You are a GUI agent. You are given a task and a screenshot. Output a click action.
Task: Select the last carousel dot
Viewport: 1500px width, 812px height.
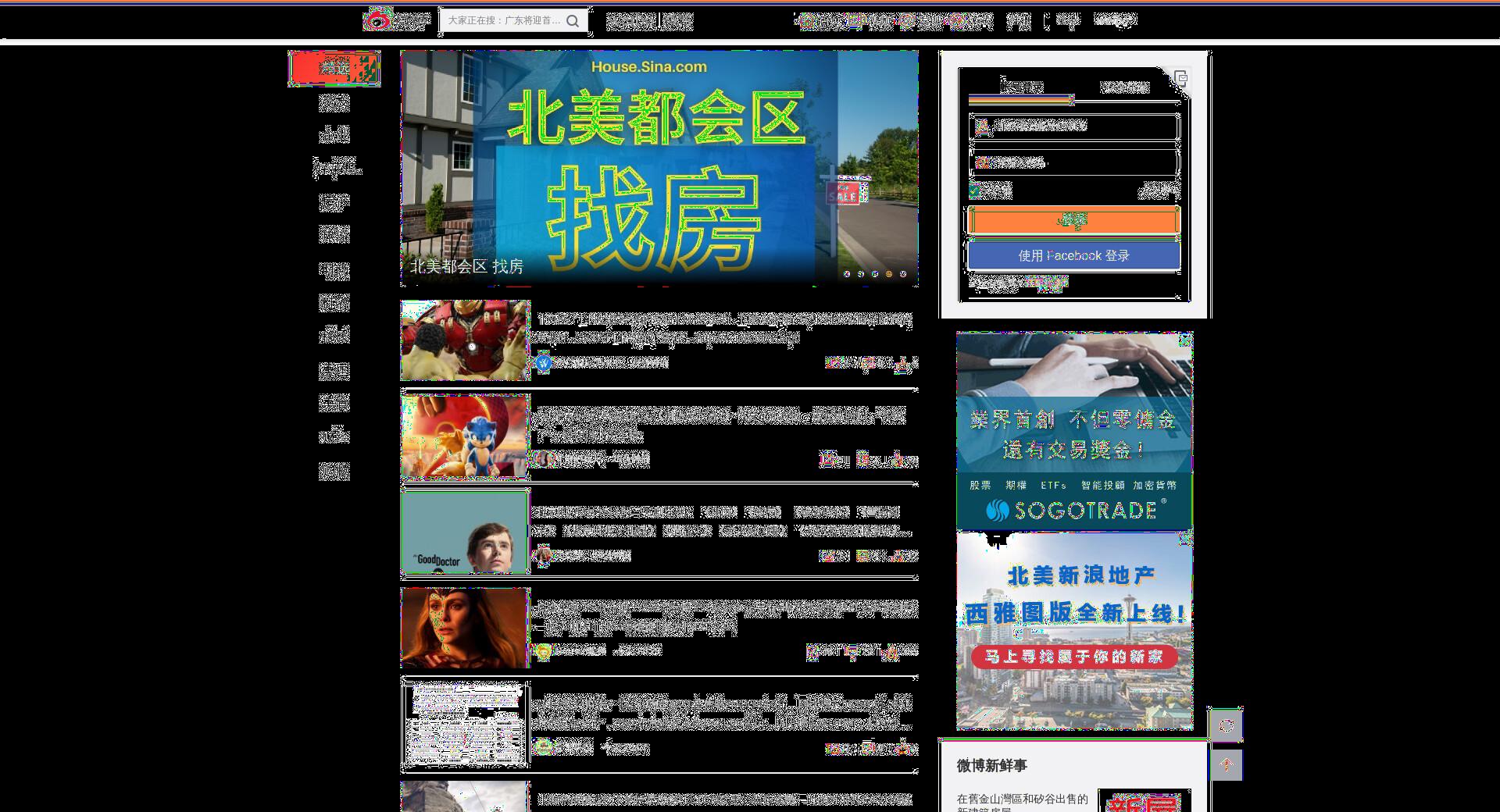903,274
